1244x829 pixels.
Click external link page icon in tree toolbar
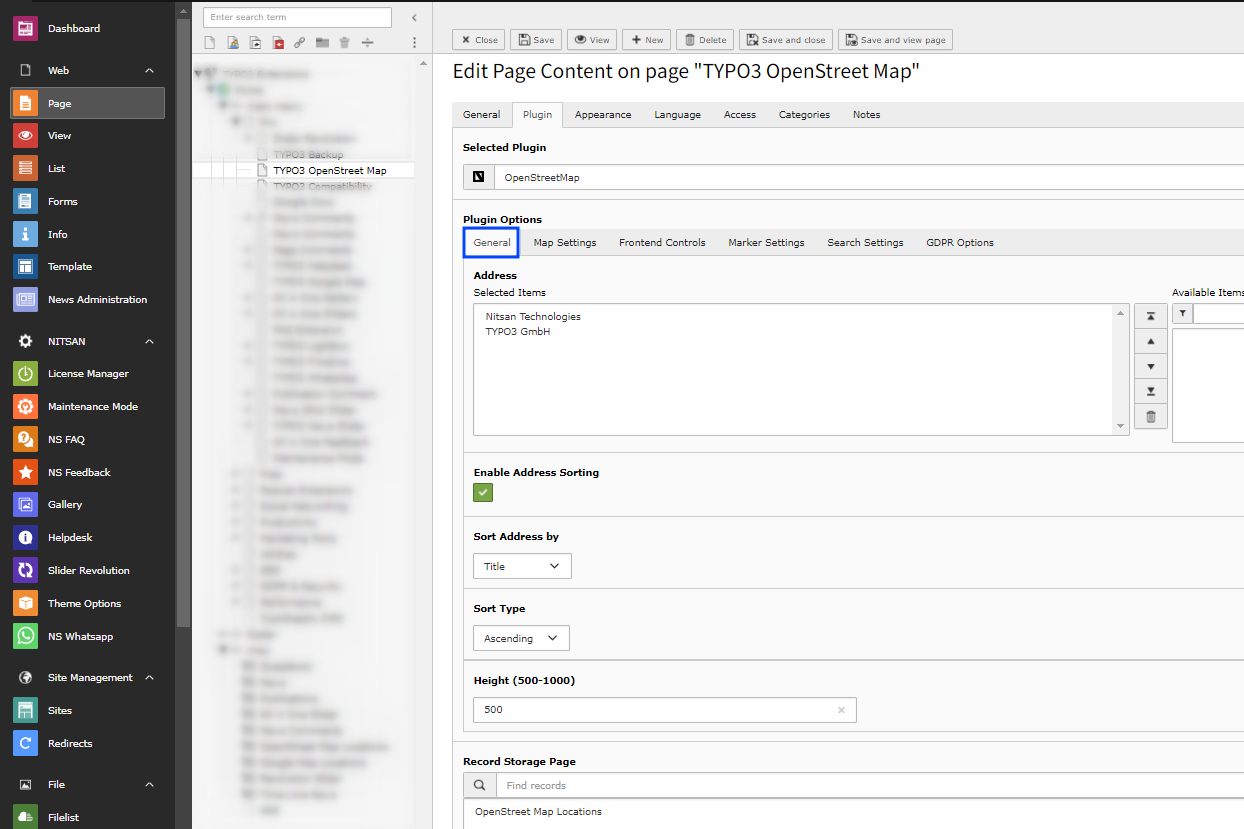(x=300, y=43)
